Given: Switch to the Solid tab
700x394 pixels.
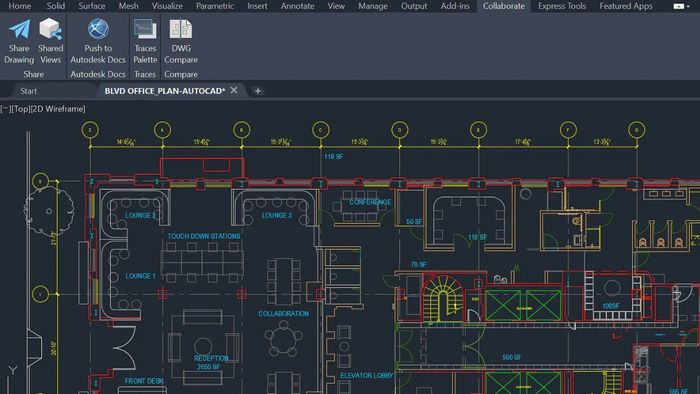Looking at the screenshot, I should click(x=56, y=6).
